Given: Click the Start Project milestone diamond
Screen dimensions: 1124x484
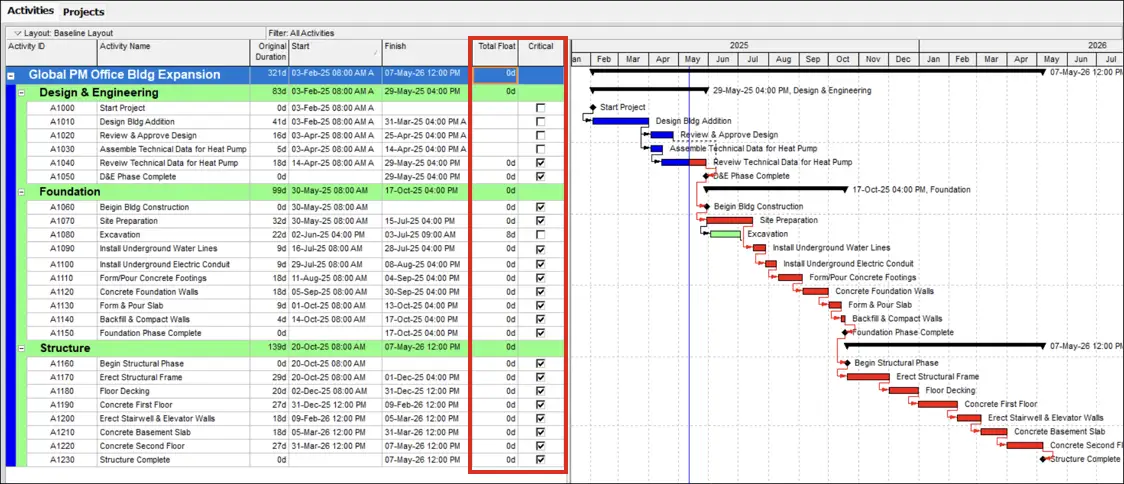Looking at the screenshot, I should pos(593,107).
